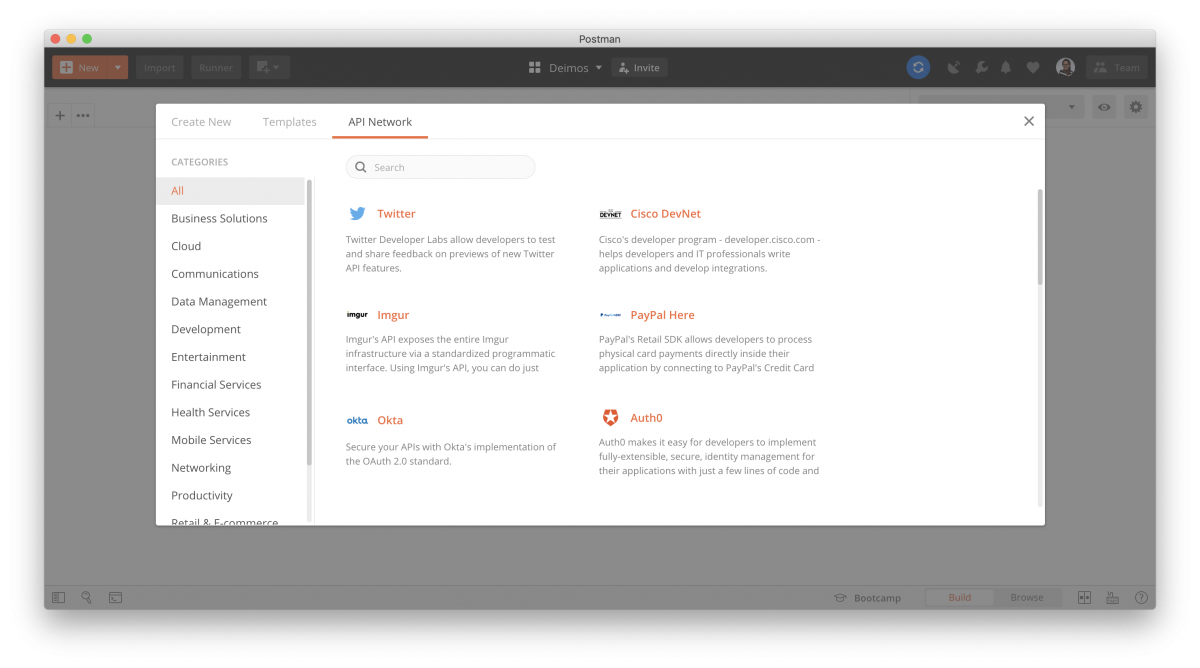Click the New button in Postman toolbar
The height and width of the screenshot is (668, 1200).
(80, 68)
